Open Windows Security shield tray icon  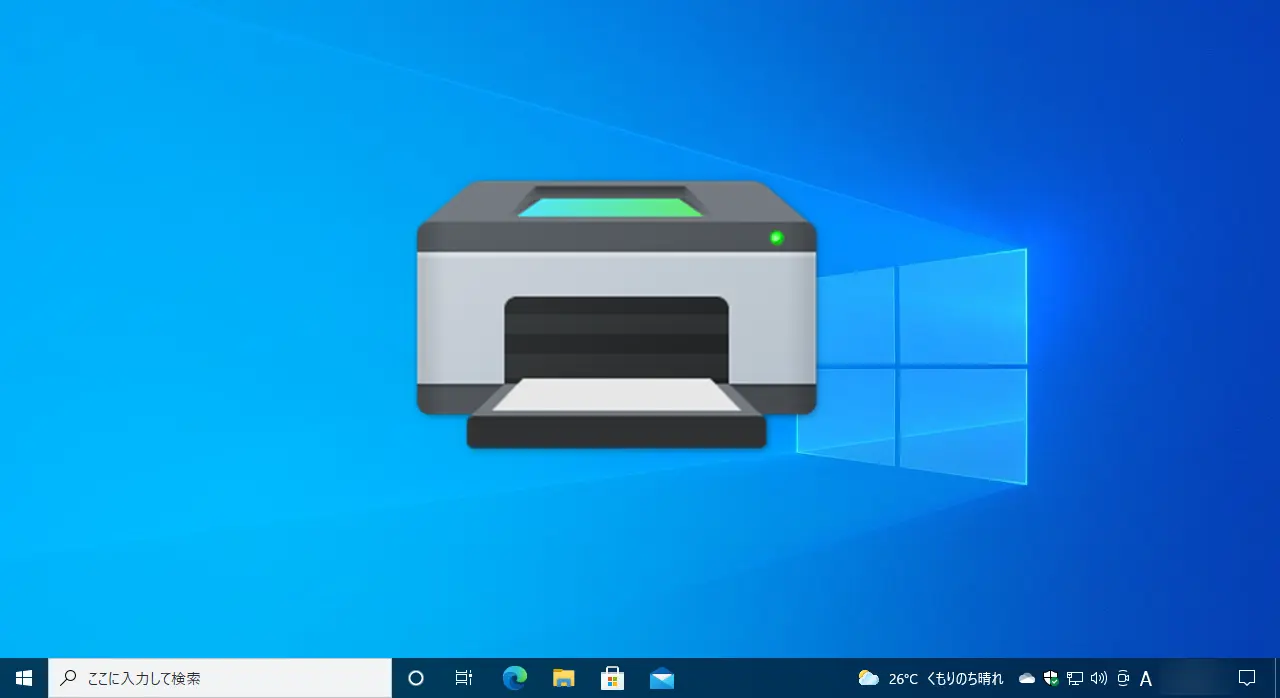tap(1051, 678)
